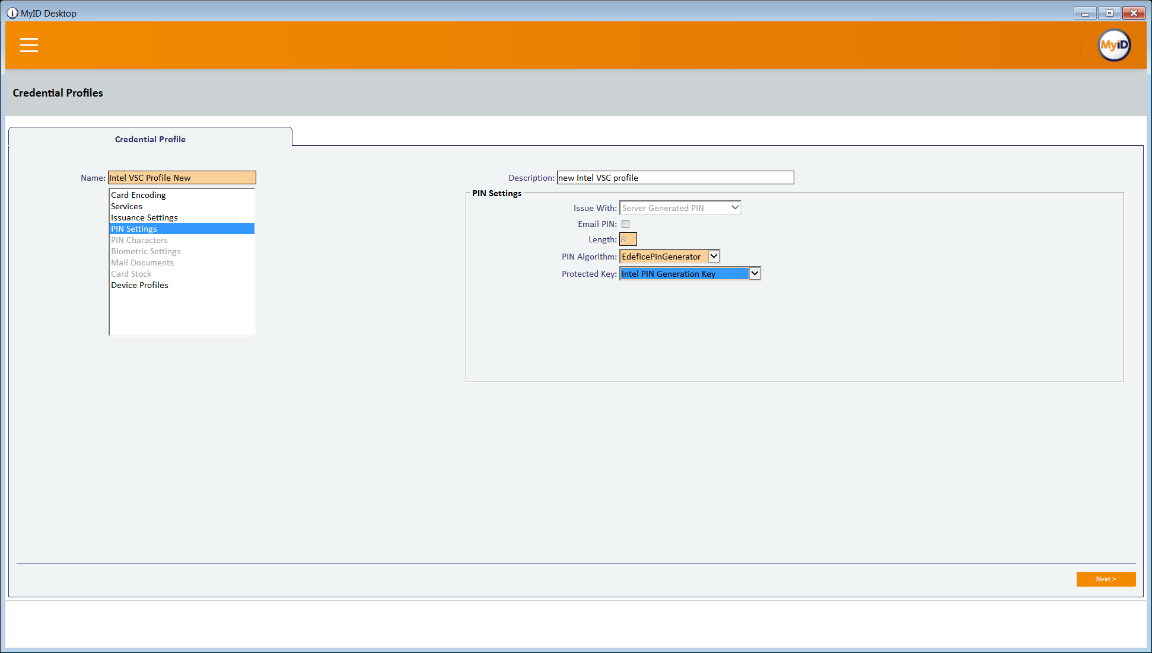Select Mail Documents in the list
1152x653 pixels.
(181, 262)
